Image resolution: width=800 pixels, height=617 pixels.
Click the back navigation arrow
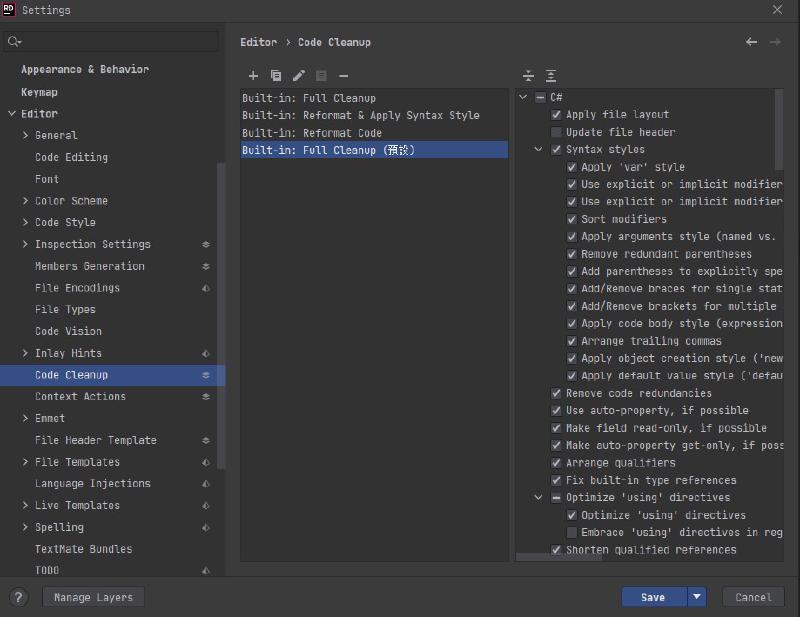[752, 42]
